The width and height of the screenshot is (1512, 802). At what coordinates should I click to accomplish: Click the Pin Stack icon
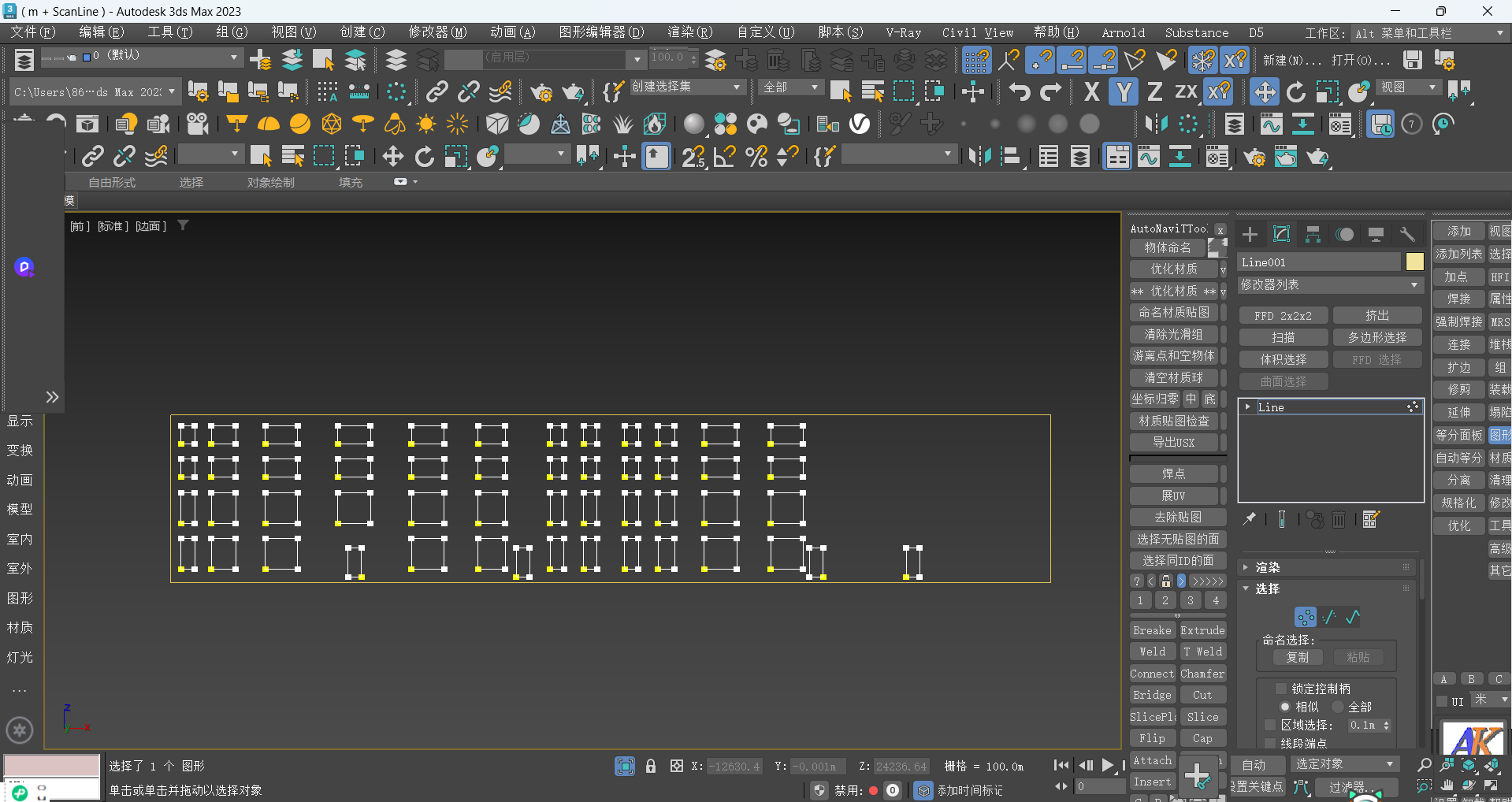click(x=1250, y=518)
